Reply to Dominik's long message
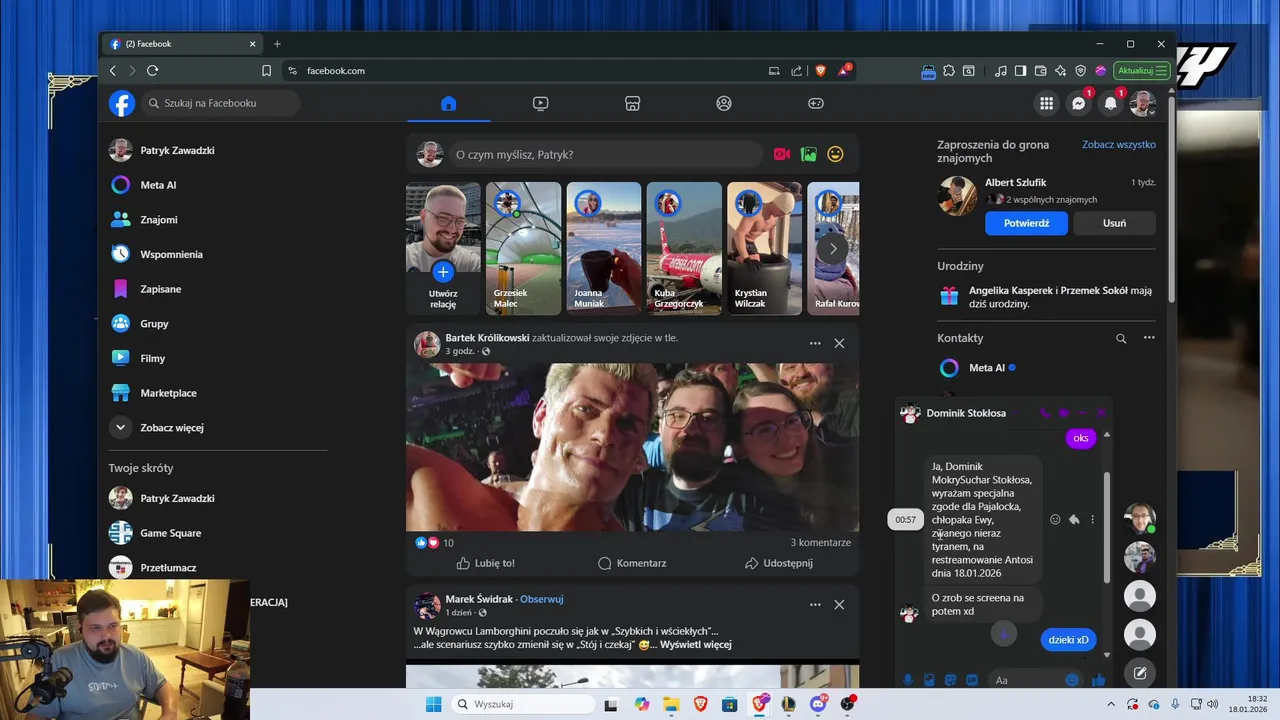 click(1074, 520)
